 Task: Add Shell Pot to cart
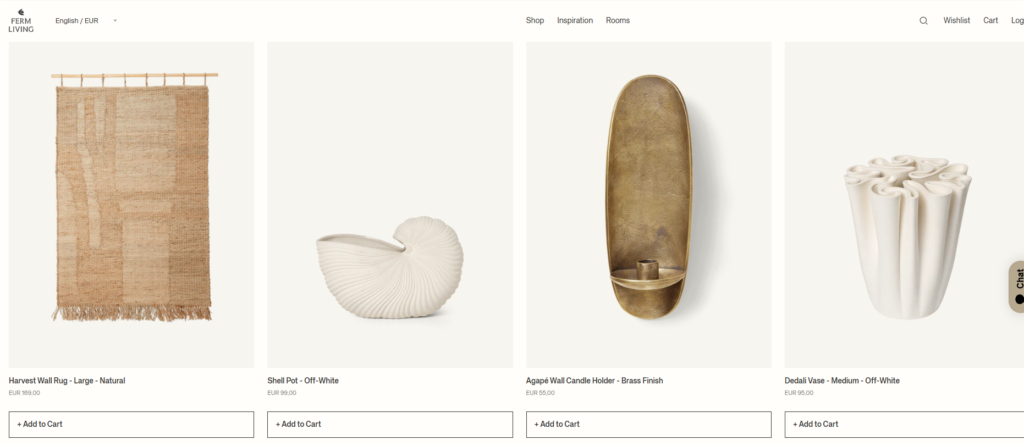click(390, 424)
